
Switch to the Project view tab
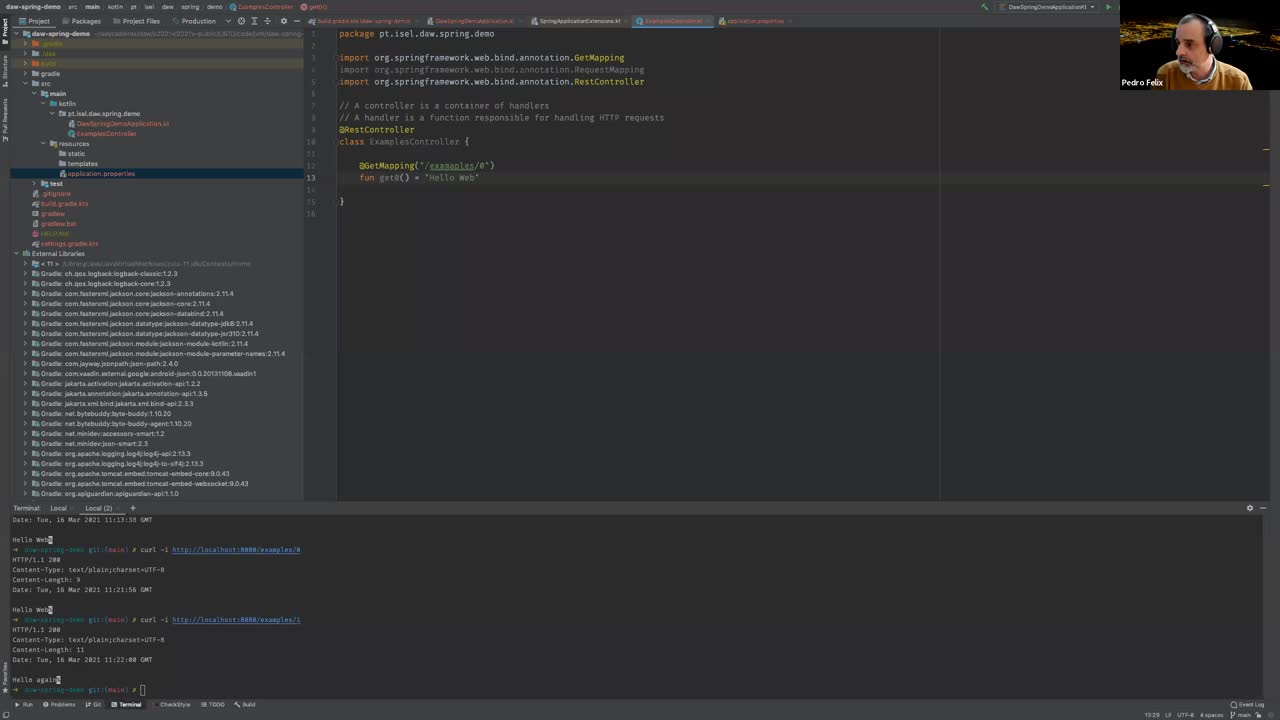(35, 21)
